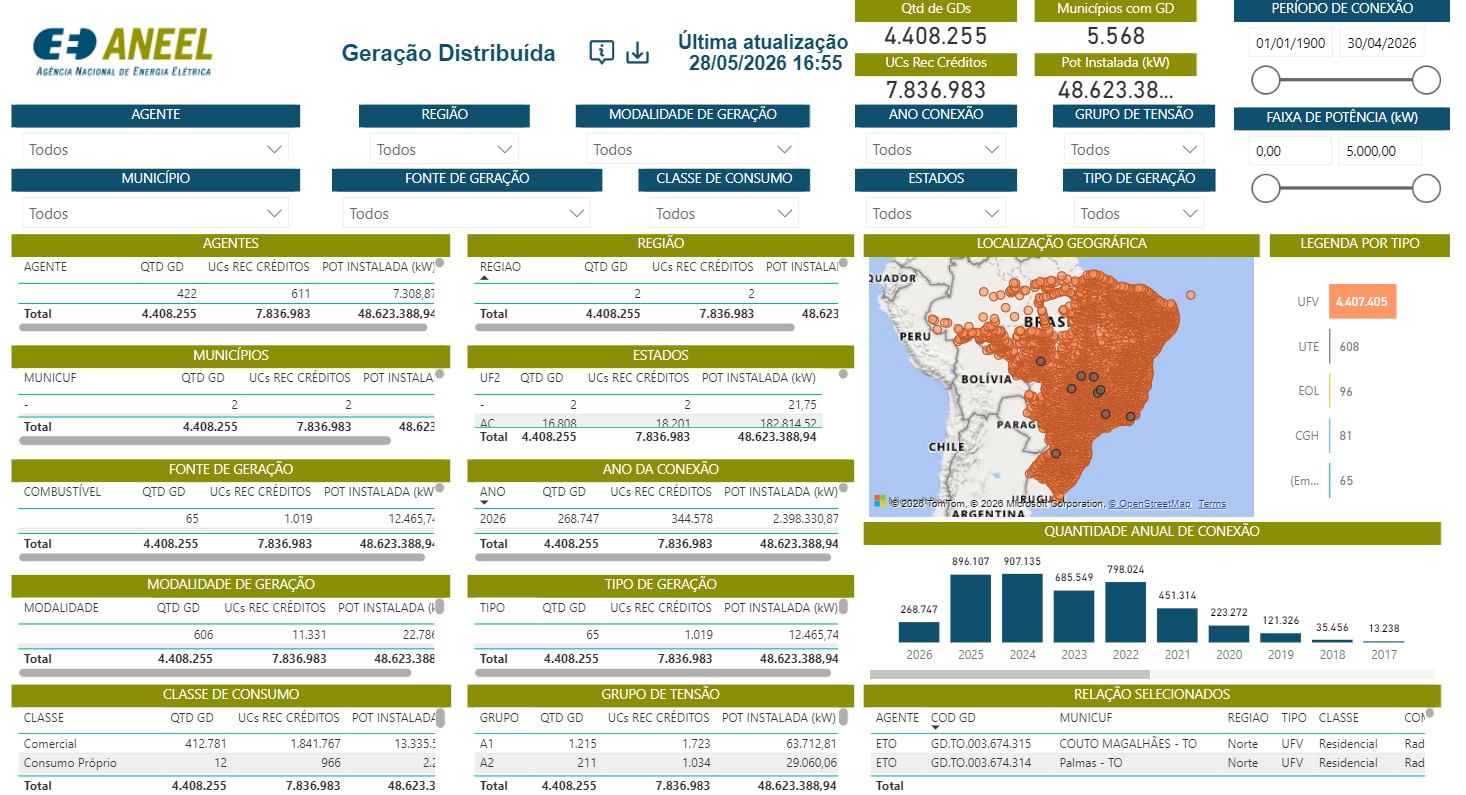Sort by the REGIAO column header in the REGIÃO table
Image resolution: width=1466 pixels, height=795 pixels.
tap(500, 267)
